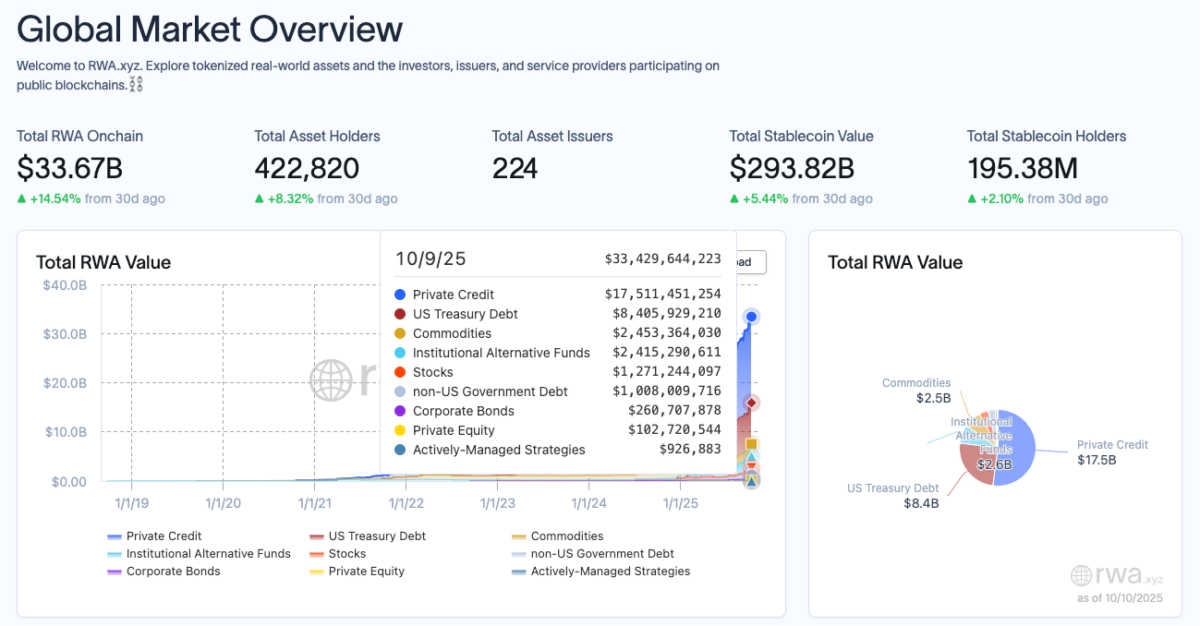Click the yellow square Commodities chart marker
This screenshot has height=626, width=1200.
752,444
